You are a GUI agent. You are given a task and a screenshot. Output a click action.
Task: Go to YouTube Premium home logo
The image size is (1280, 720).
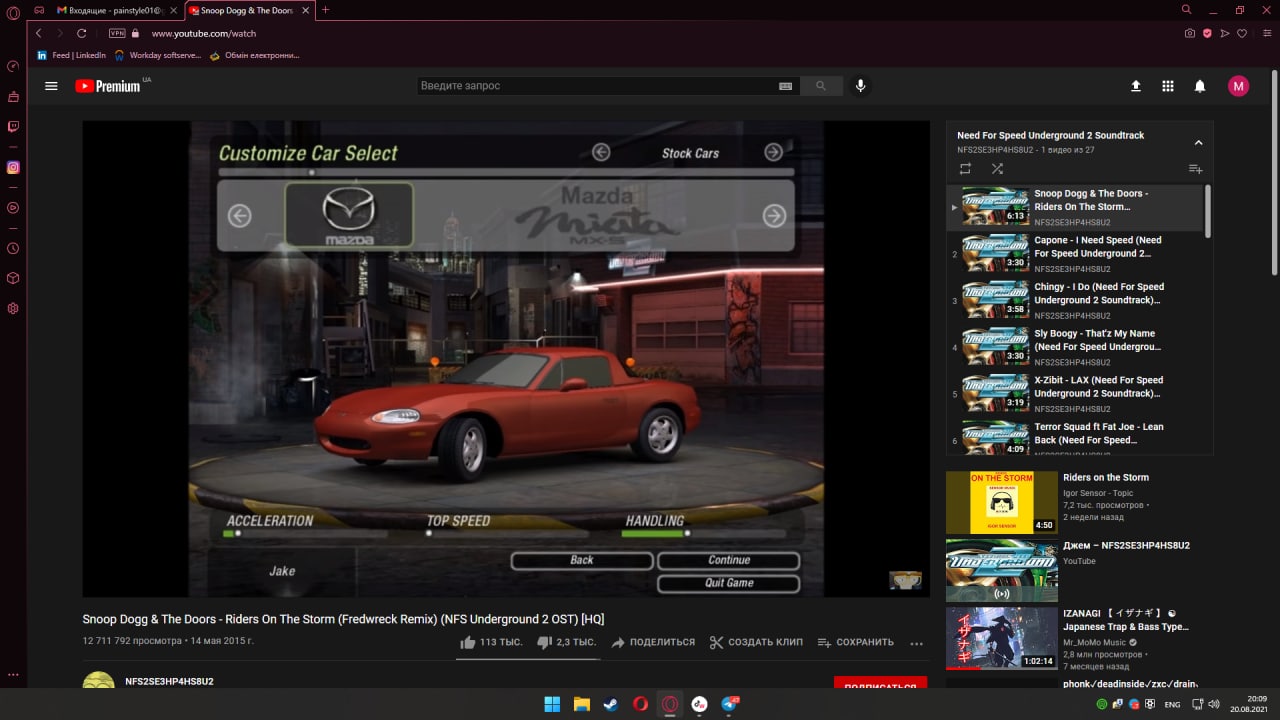click(108, 86)
